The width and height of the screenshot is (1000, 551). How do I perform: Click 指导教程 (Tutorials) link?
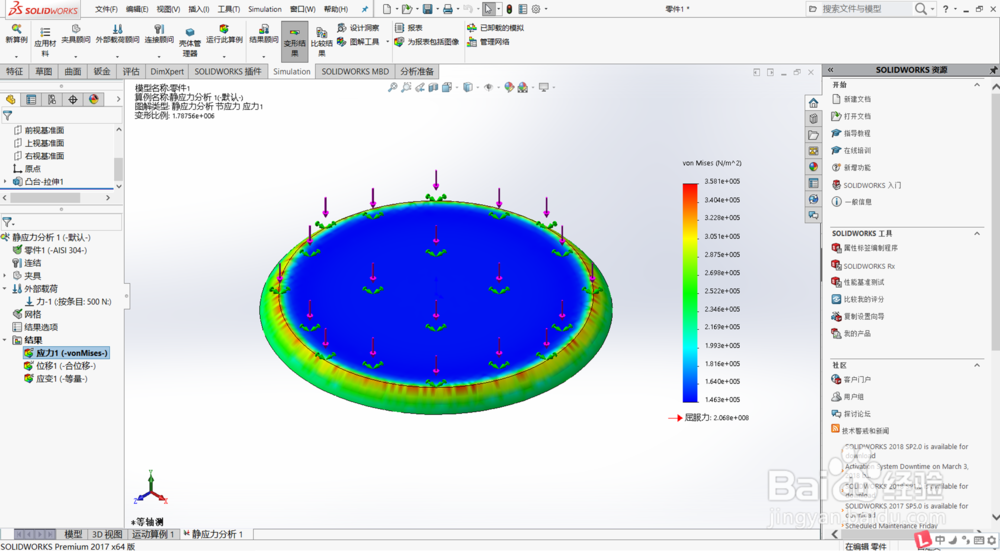[857, 133]
